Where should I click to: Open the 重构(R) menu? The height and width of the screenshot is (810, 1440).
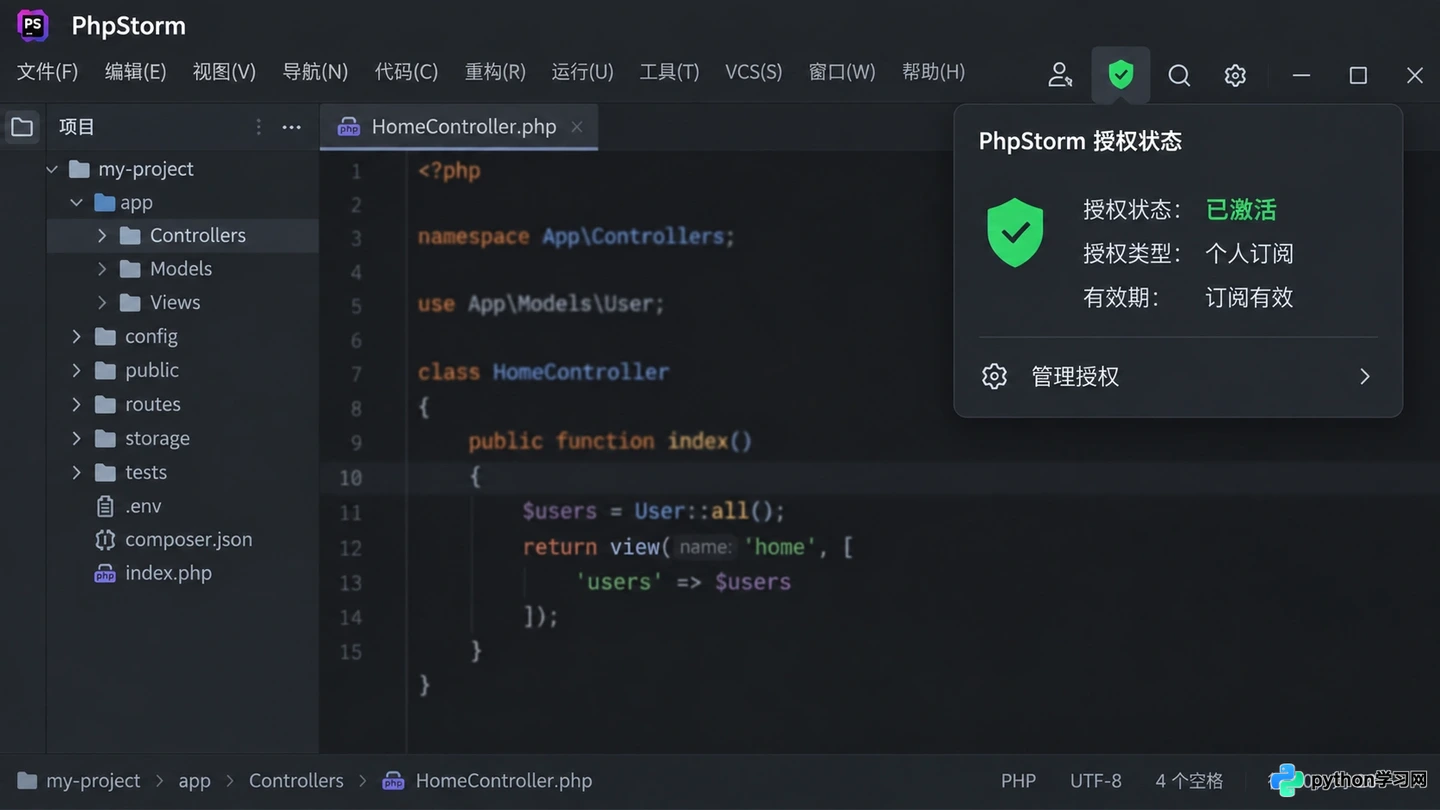coord(495,72)
